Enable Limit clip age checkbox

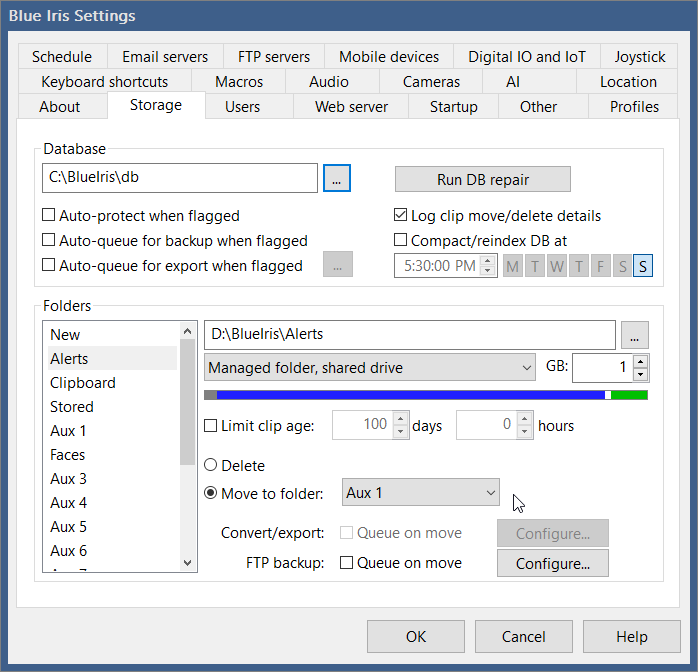(x=210, y=425)
